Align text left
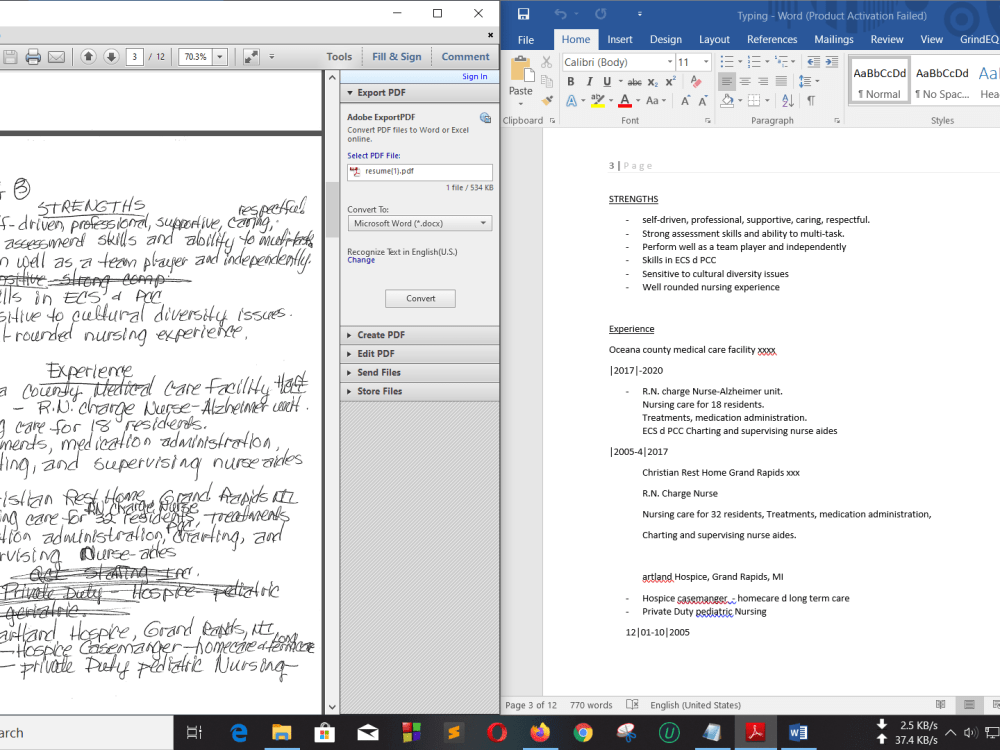 click(x=726, y=82)
